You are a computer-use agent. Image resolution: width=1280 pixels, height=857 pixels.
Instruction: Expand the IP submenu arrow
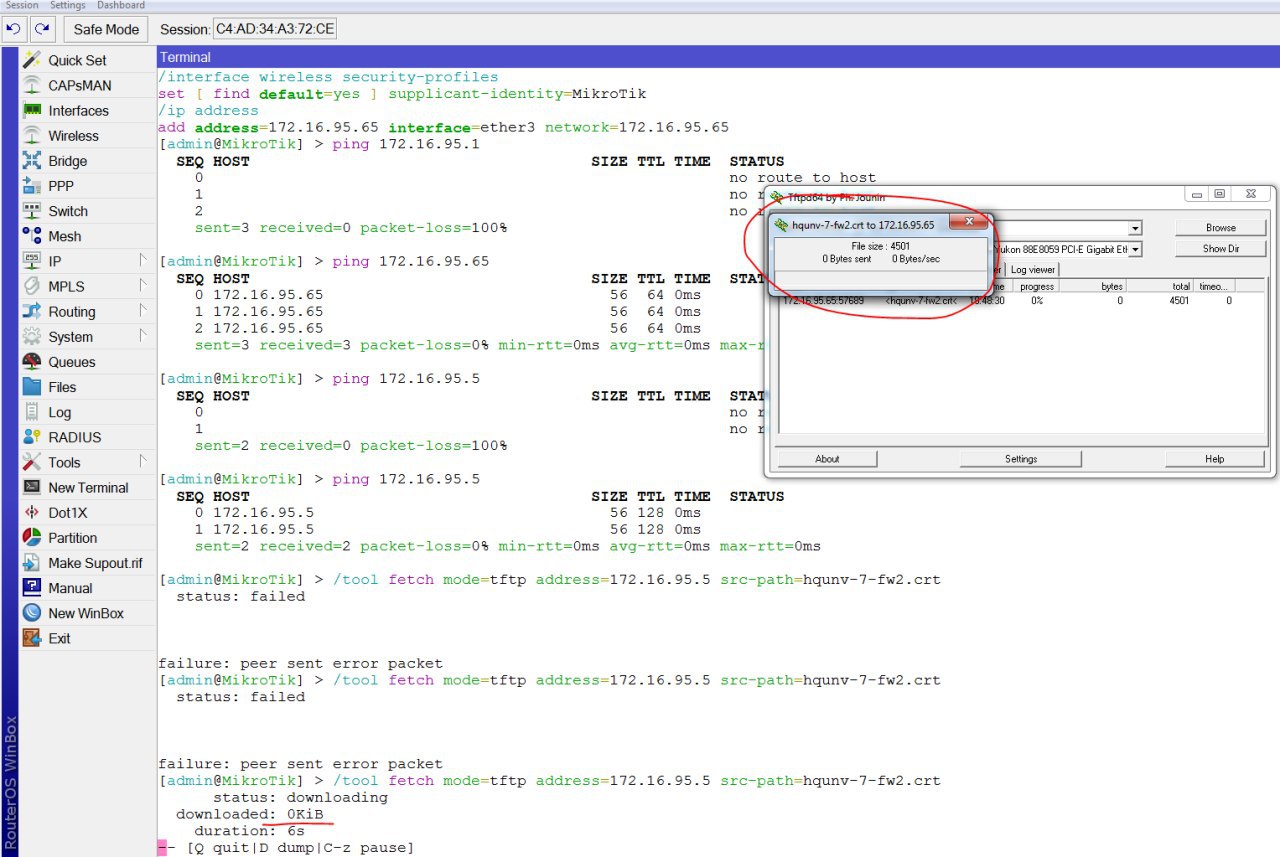(x=143, y=261)
